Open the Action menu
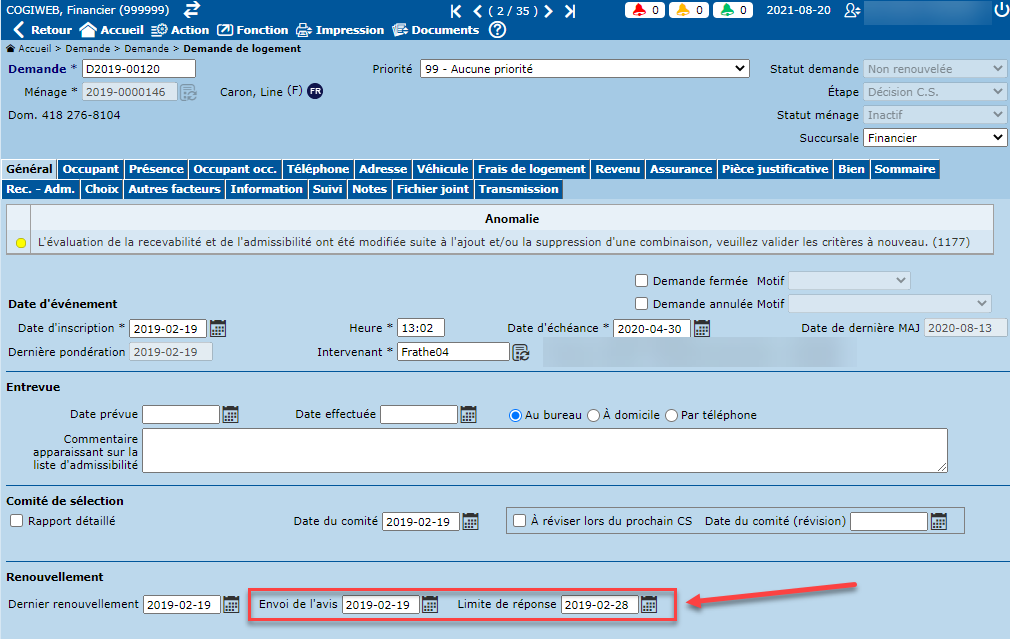The height and width of the screenshot is (639, 1010). [179, 30]
